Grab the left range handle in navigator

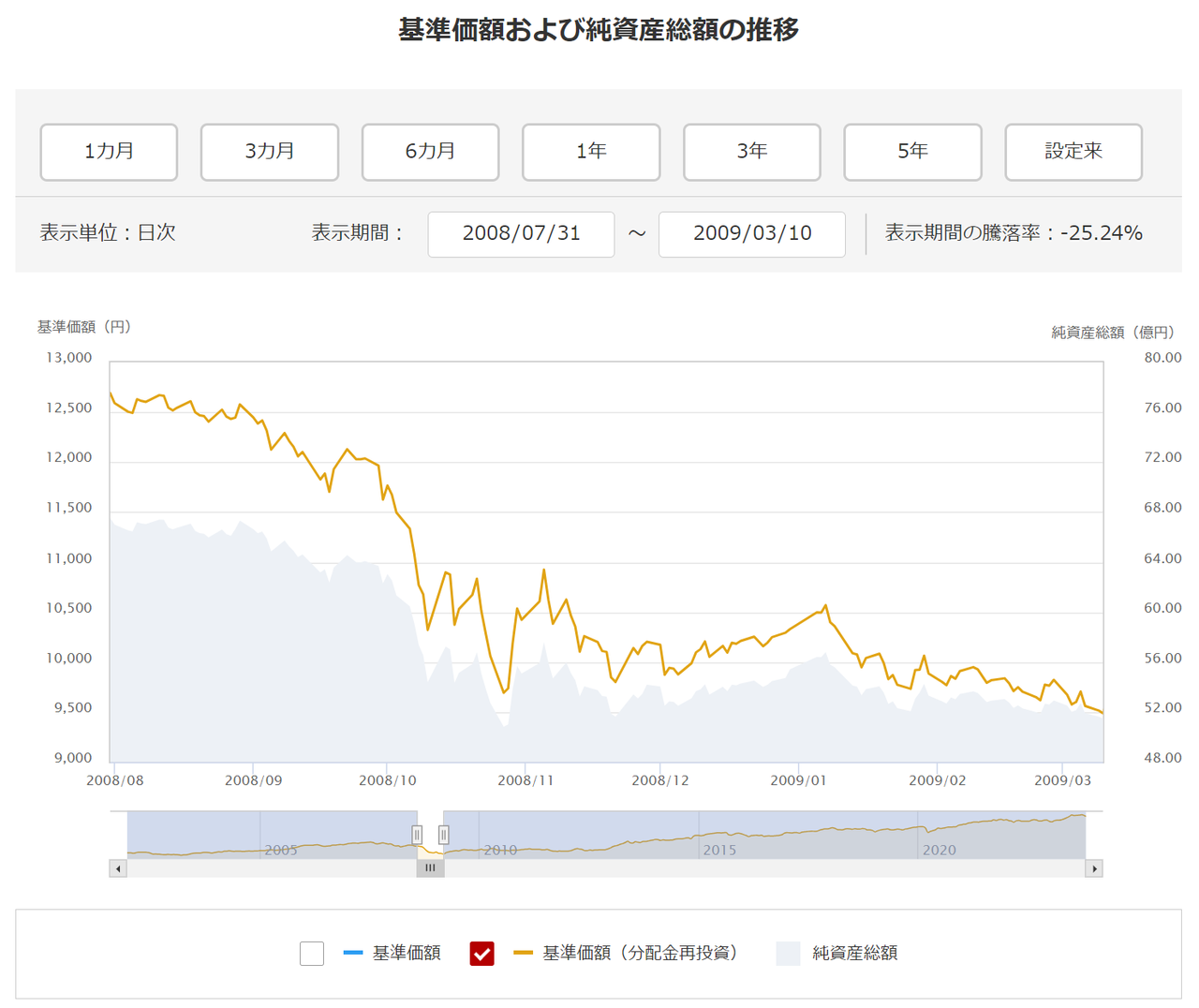click(x=417, y=835)
